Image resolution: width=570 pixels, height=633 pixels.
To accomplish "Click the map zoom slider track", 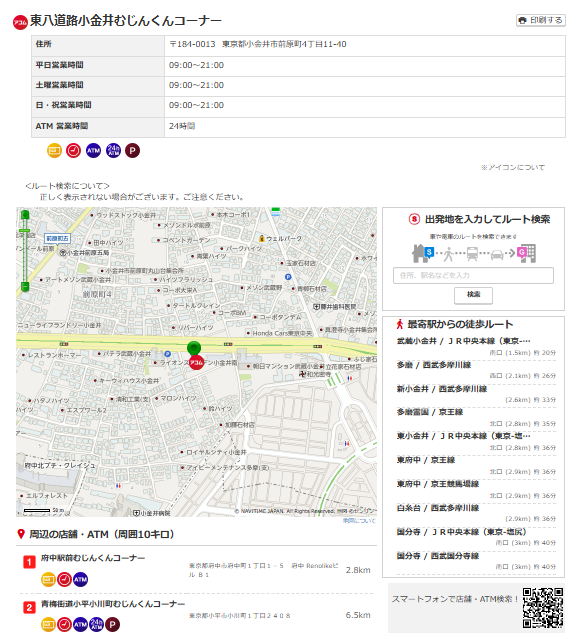I will tap(25, 251).
